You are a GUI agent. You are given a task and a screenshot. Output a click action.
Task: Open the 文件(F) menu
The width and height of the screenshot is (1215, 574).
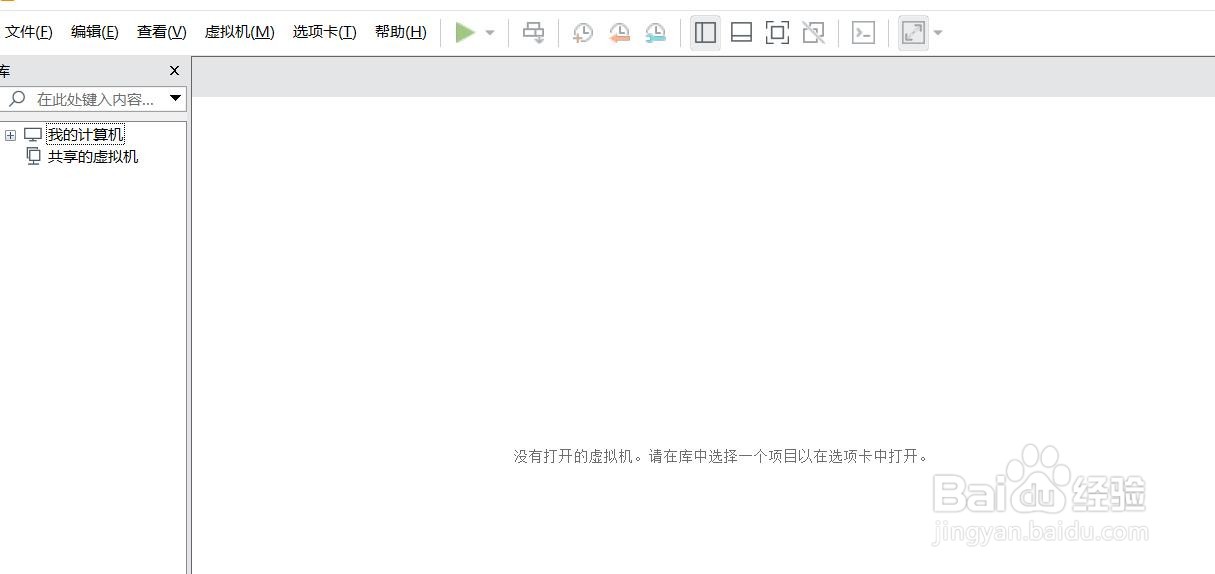pos(29,32)
